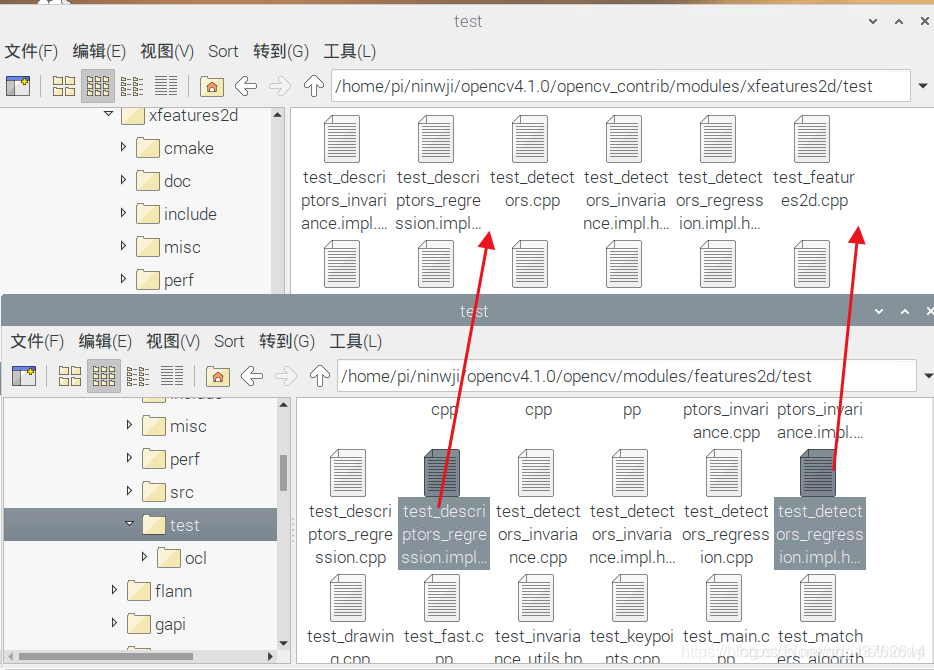The image size is (934, 670).
Task: Go to home folder in upper window
Action: (x=211, y=86)
